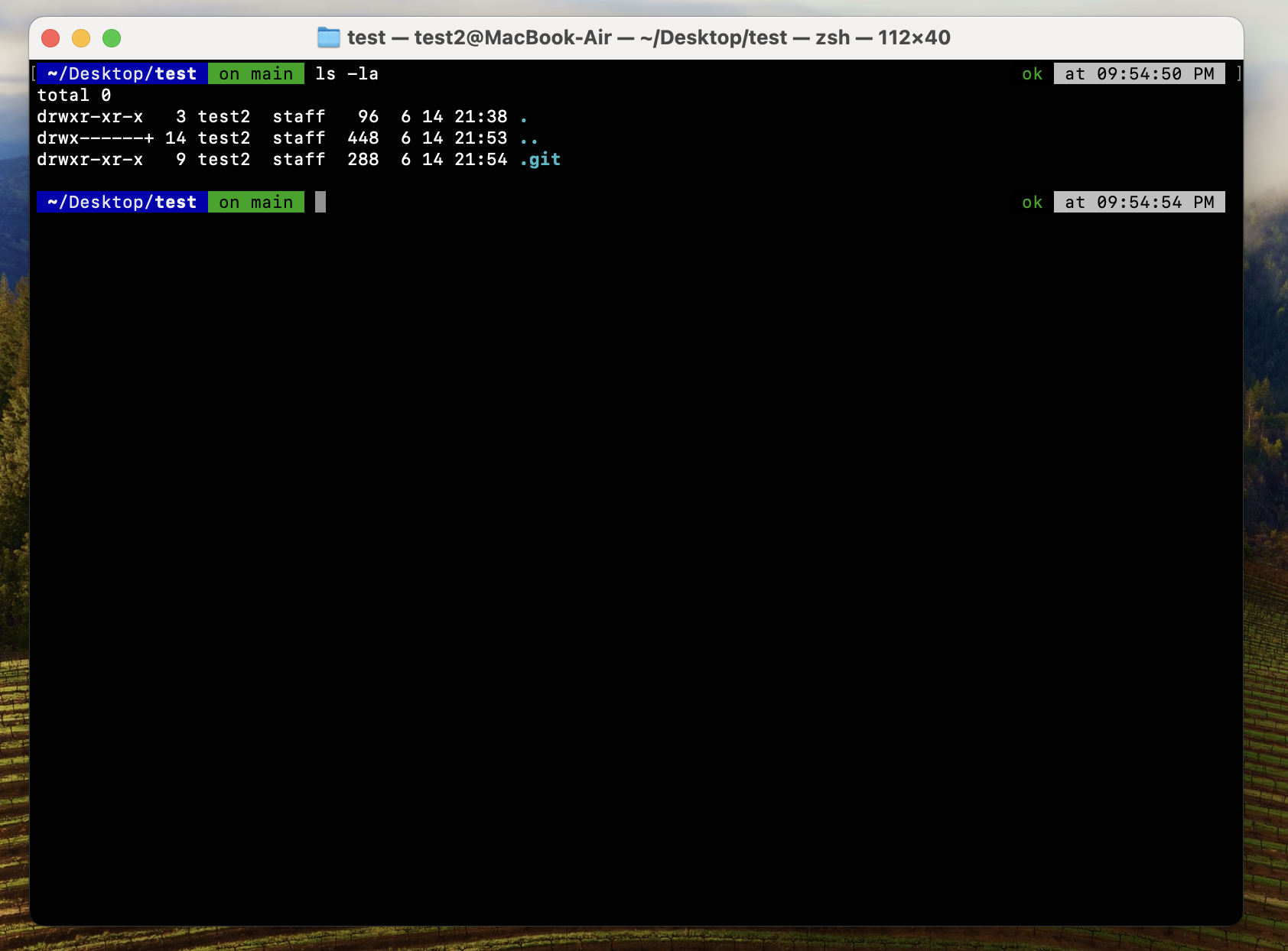Click the 'drwx------+' permissions string
This screenshot has height=951, width=1288.
coord(96,138)
